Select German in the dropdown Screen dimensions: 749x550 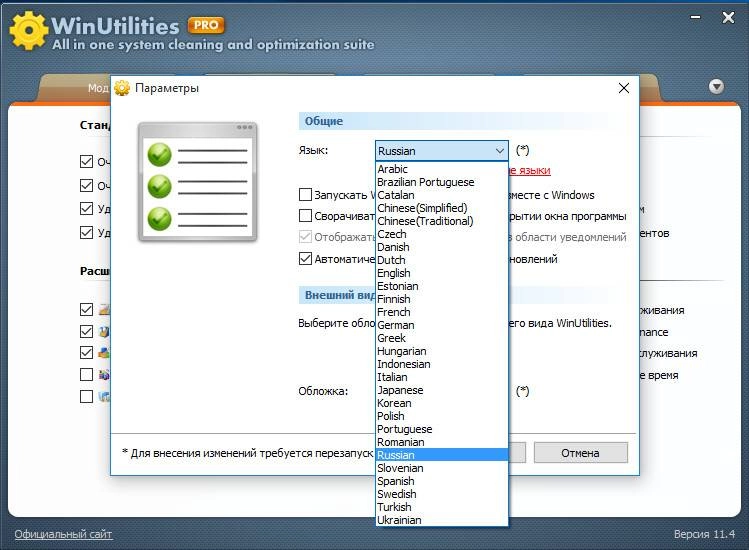[441, 325]
